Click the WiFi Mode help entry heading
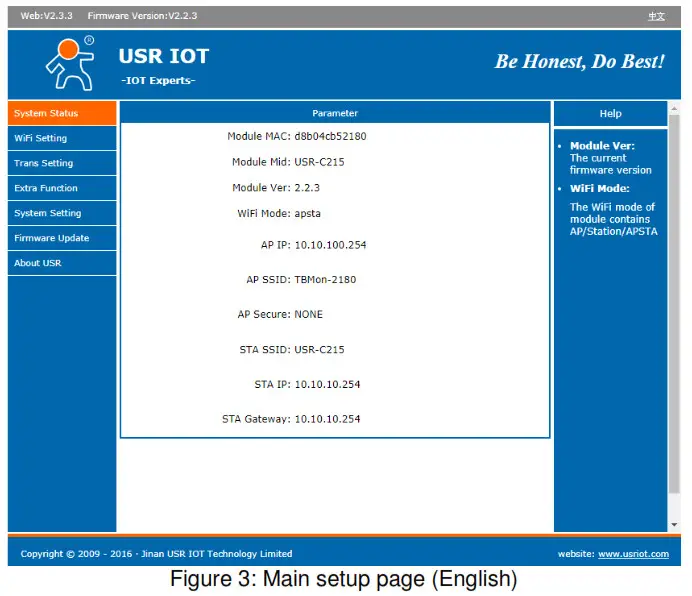 coord(599,189)
